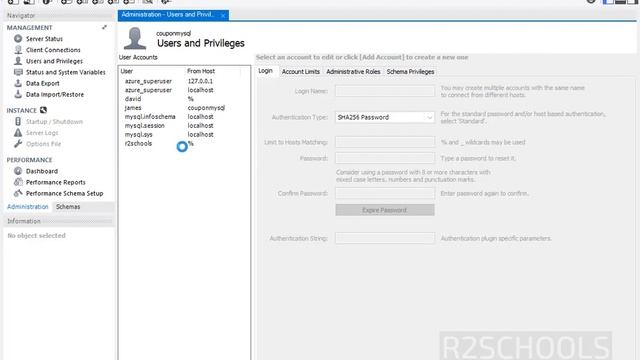640x360 pixels.
Task: Open Data Export via its icon
Action: click(18, 83)
